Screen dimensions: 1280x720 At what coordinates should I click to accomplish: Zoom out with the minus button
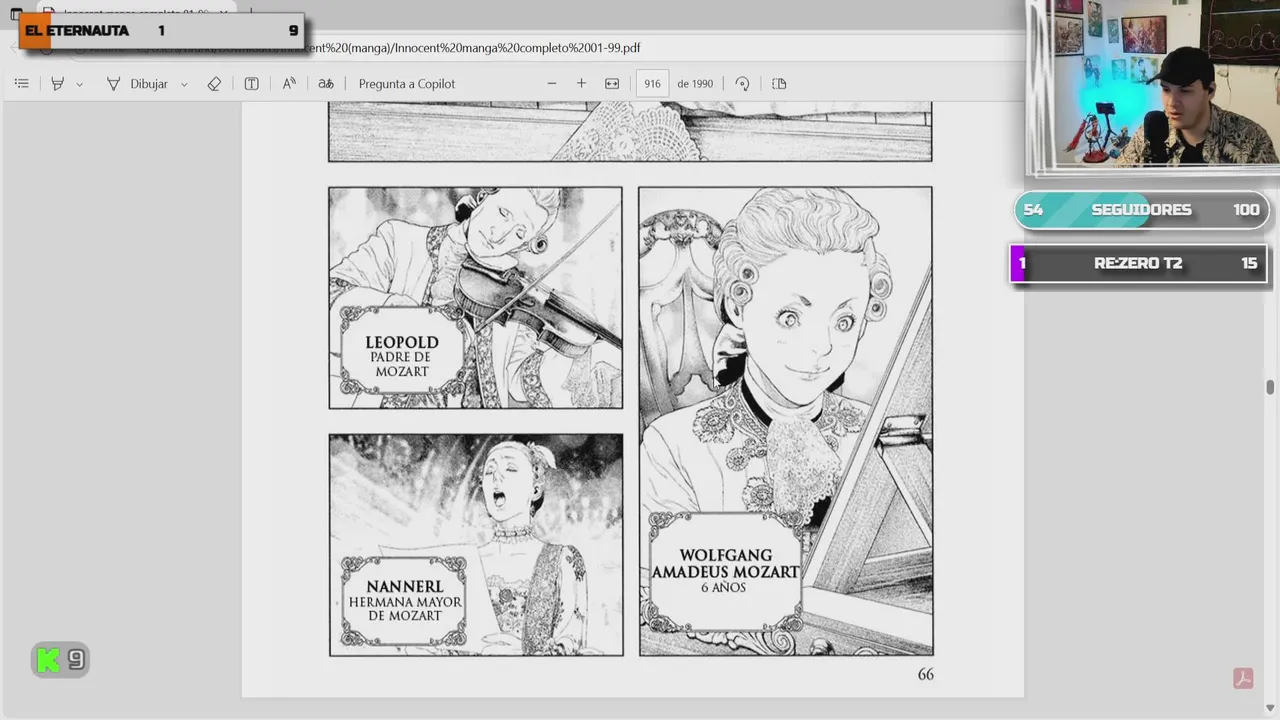[x=551, y=84]
